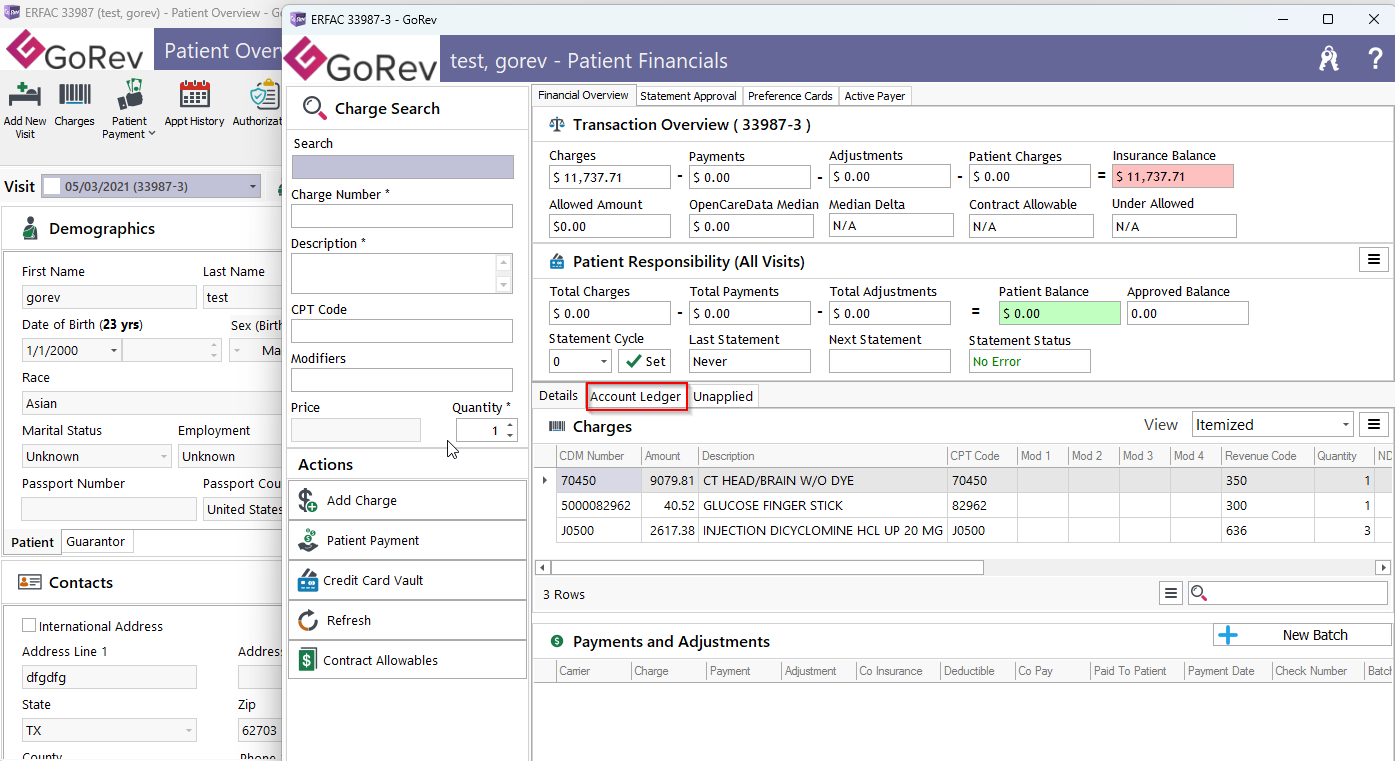
Task: Click menu icon beside charges search box
Action: [x=1171, y=593]
